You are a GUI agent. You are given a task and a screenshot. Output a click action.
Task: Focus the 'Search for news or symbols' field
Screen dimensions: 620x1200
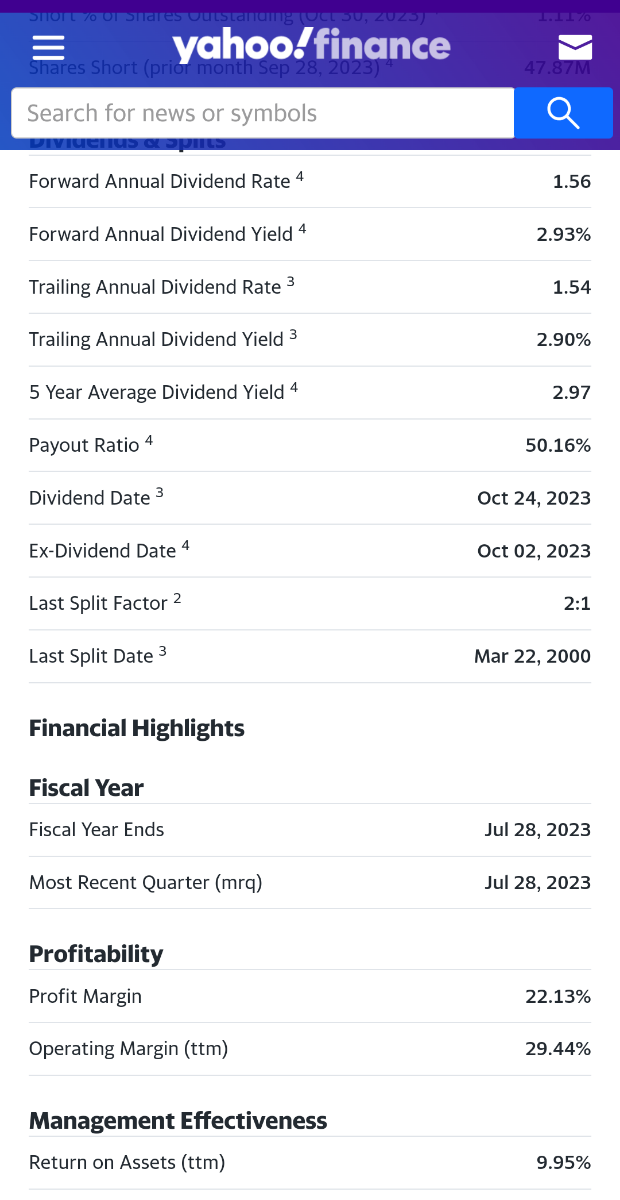(x=262, y=113)
